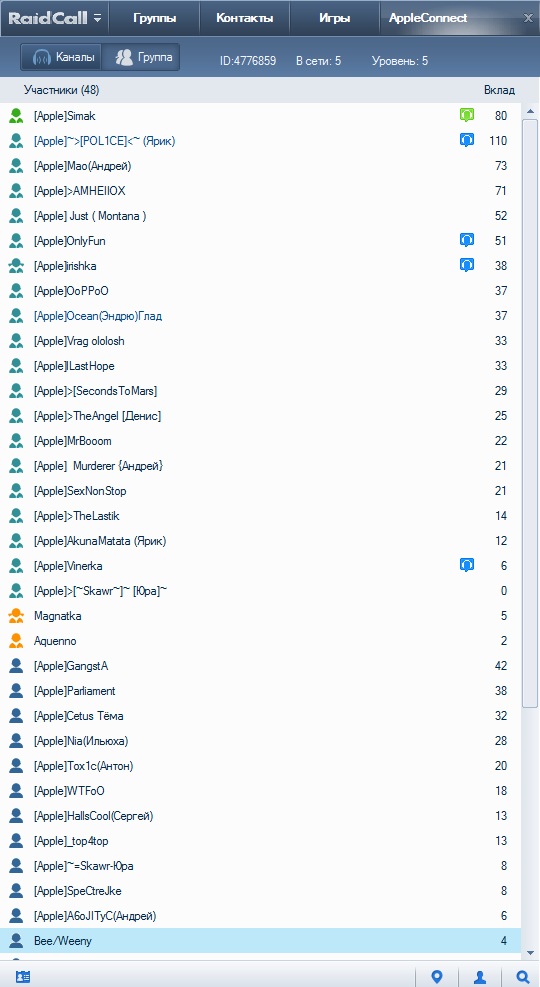This screenshot has height=987, width=540.
Task: Select member [Apple] Murderer {Андрей}
Action: (261, 466)
